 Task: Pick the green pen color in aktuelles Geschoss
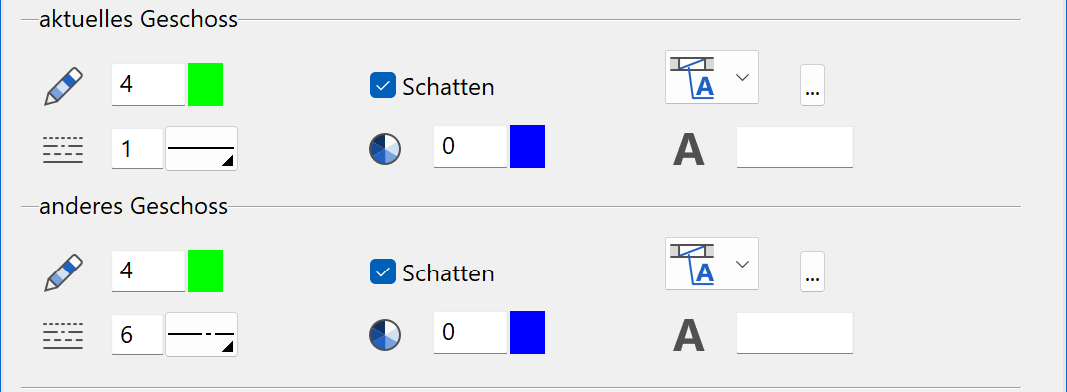point(206,84)
